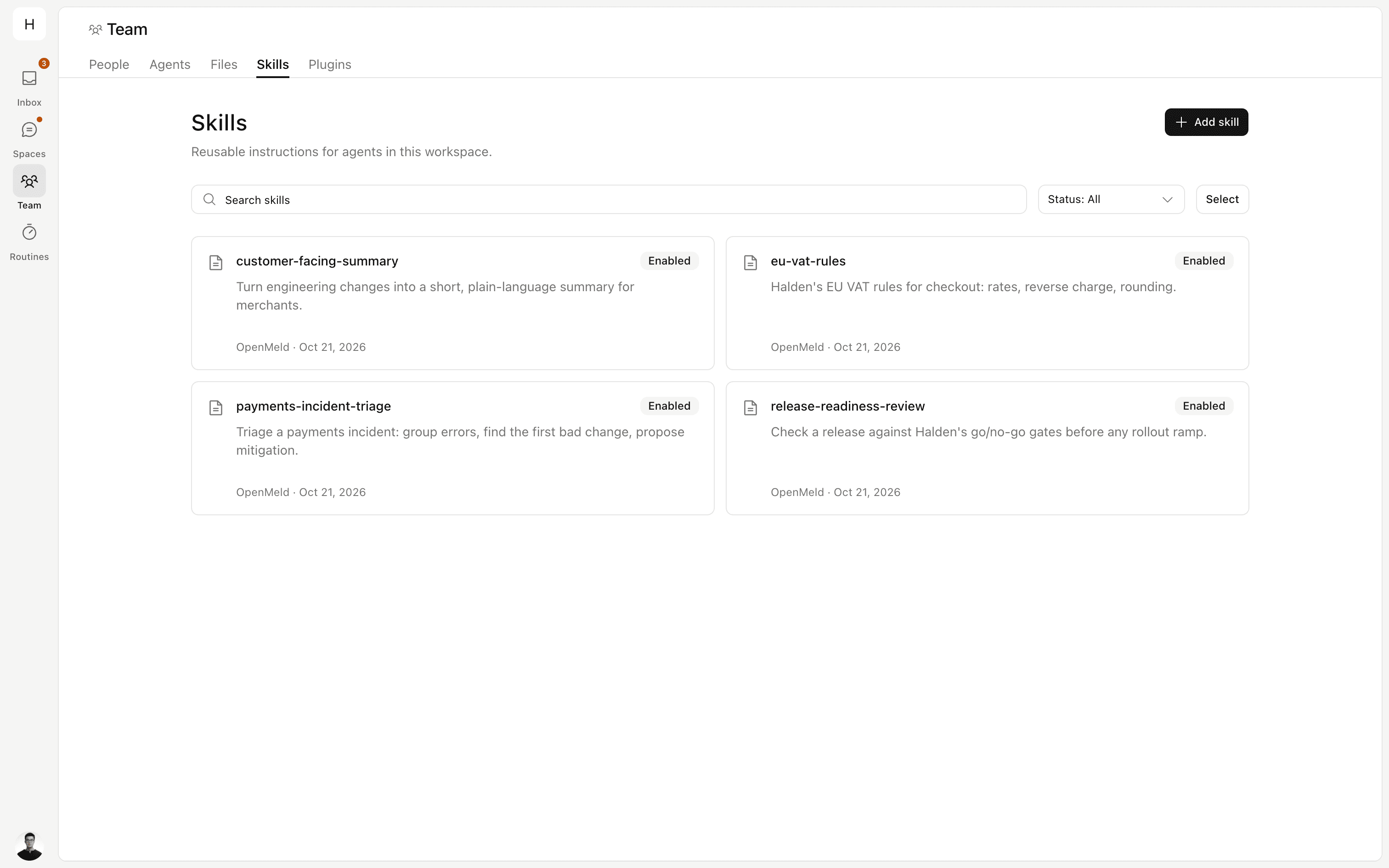The height and width of the screenshot is (868, 1389).
Task: Switch to the Skills tab
Action: (273, 64)
